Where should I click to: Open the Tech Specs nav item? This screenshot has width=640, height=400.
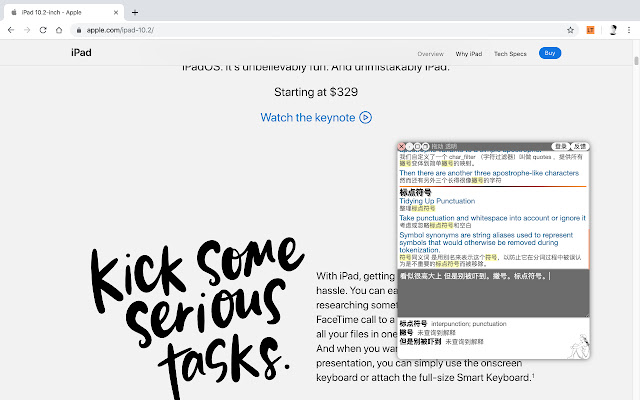[510, 53]
